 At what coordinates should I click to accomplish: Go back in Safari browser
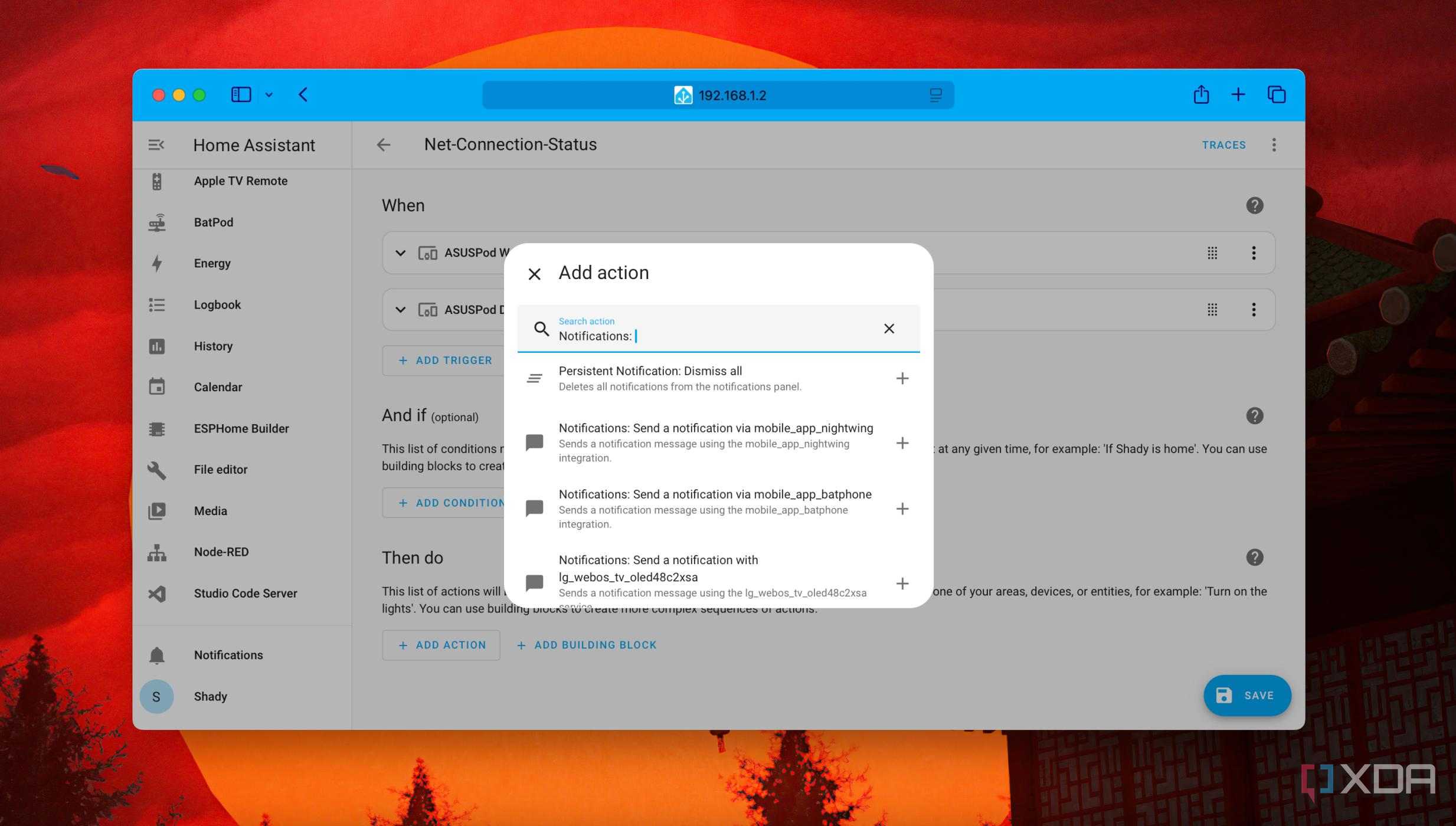(x=303, y=95)
